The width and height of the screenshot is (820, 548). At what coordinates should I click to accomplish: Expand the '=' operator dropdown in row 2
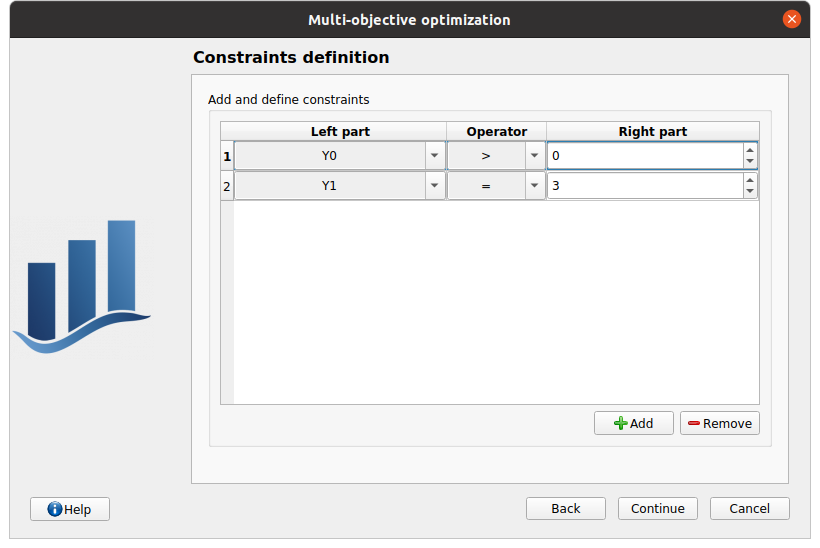[534, 186]
